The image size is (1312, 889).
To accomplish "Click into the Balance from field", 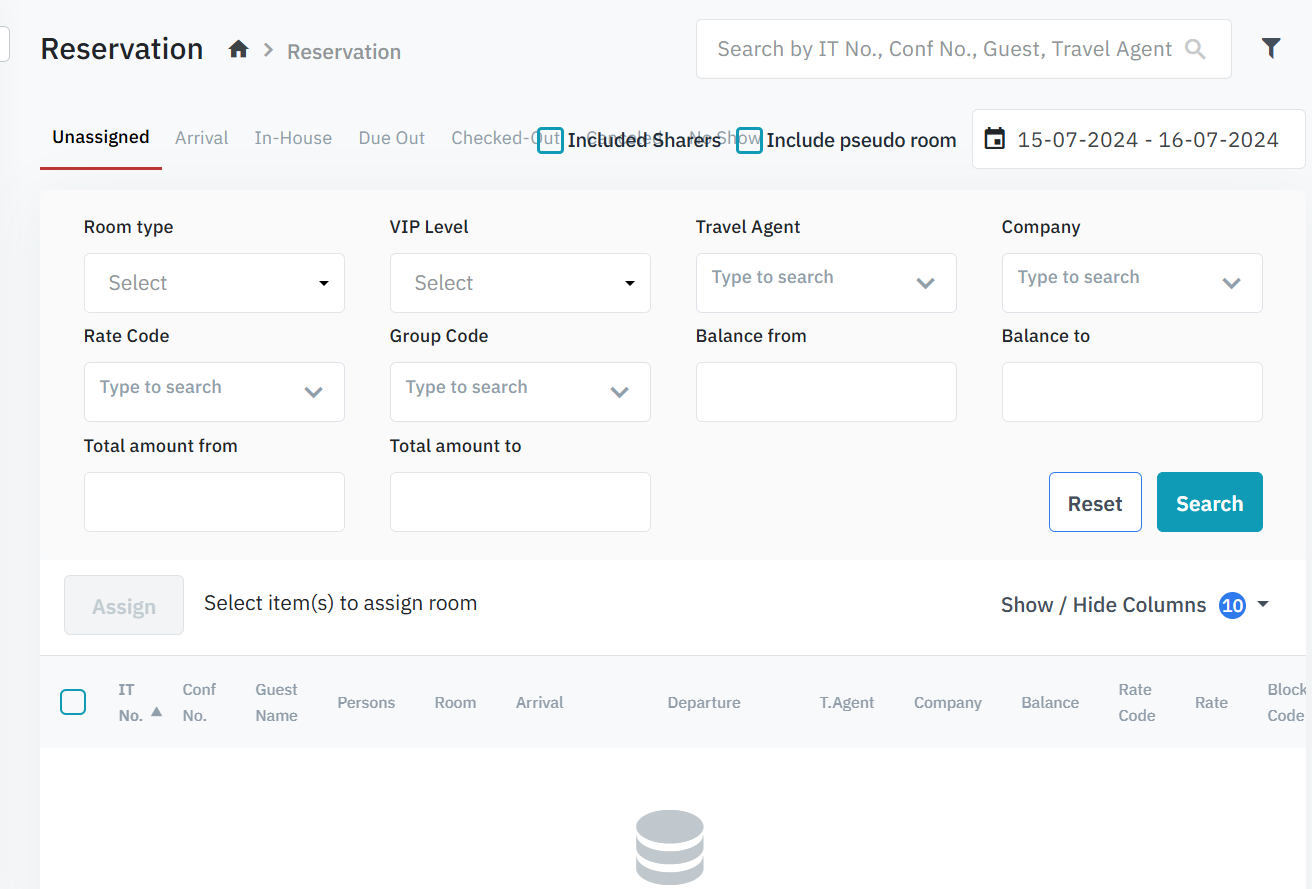I will click(826, 392).
